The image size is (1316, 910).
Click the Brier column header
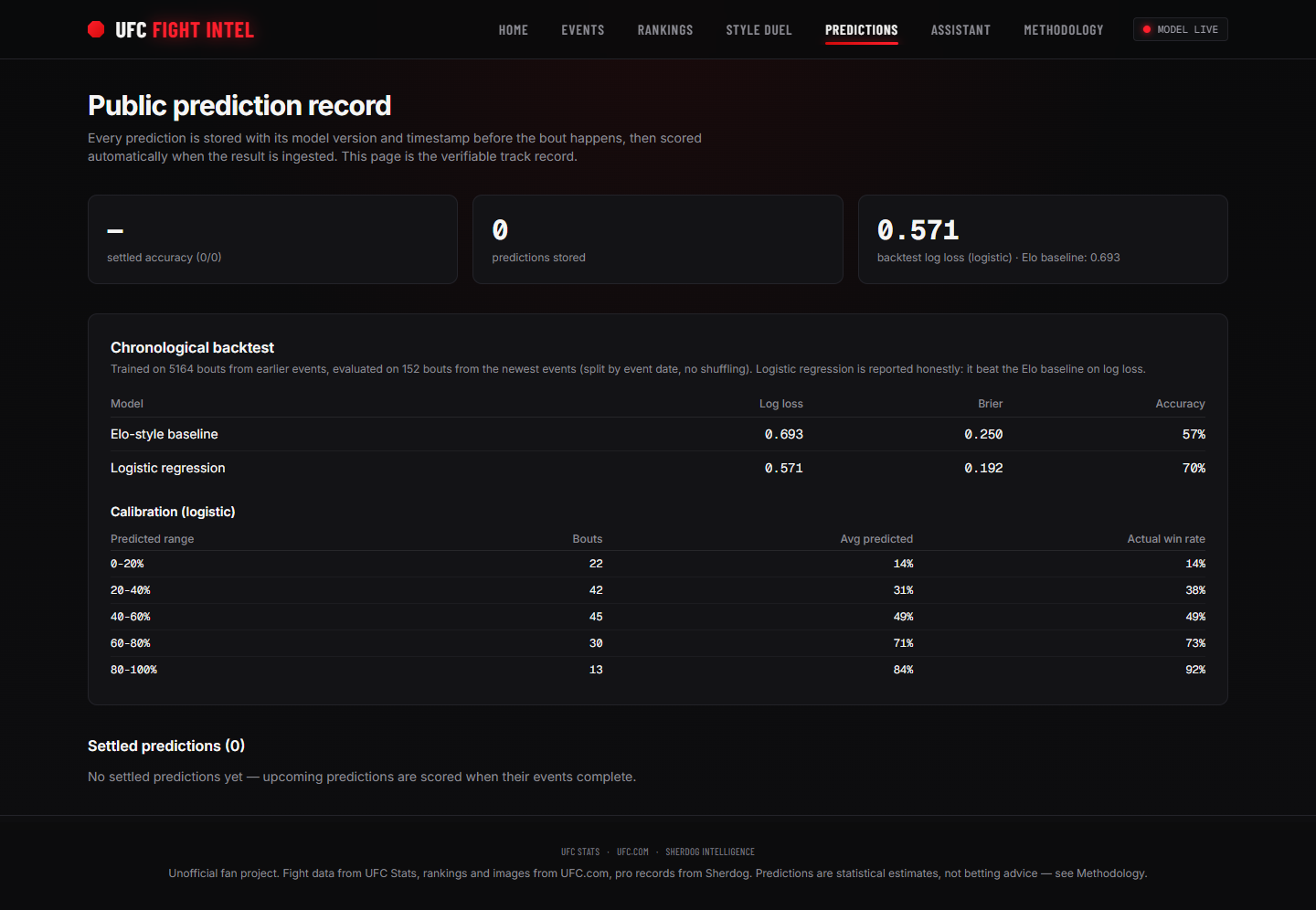pos(991,404)
